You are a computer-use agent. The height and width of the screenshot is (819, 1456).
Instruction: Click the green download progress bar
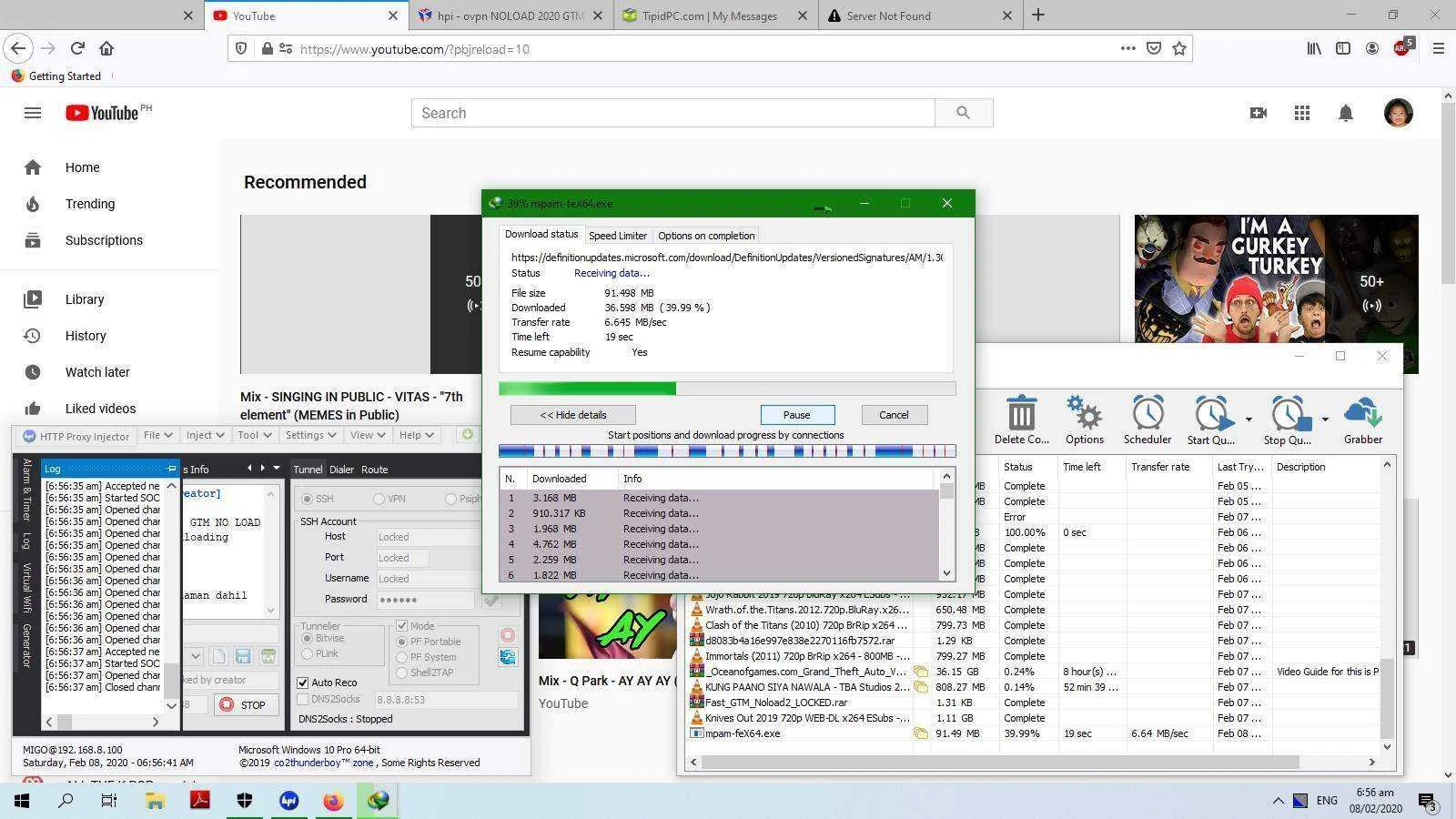[x=727, y=389]
